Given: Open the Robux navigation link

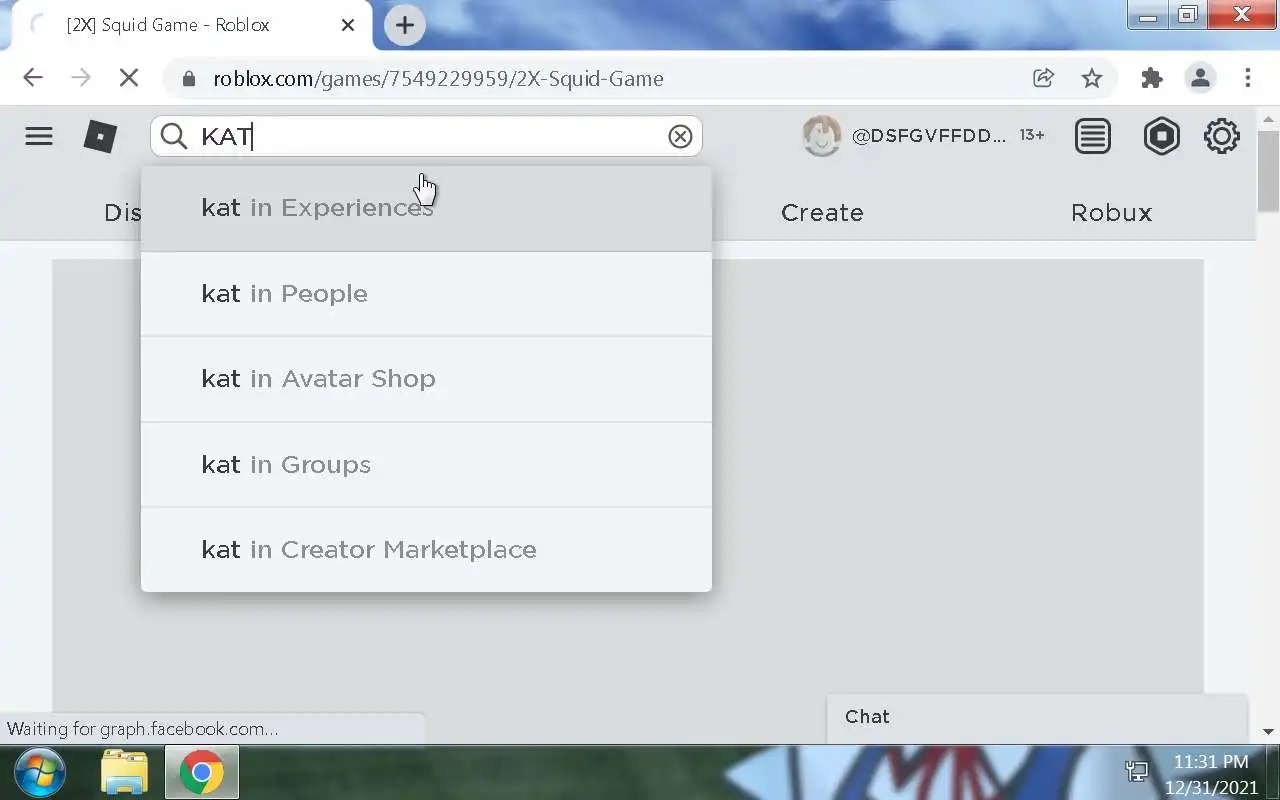Looking at the screenshot, I should (1111, 213).
